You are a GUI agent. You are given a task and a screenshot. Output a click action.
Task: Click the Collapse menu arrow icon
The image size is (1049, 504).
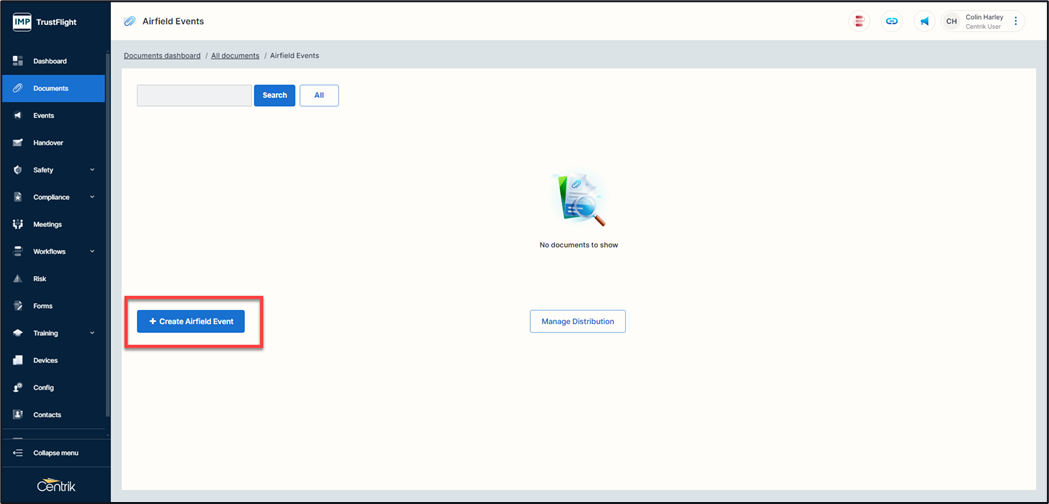(x=18, y=453)
